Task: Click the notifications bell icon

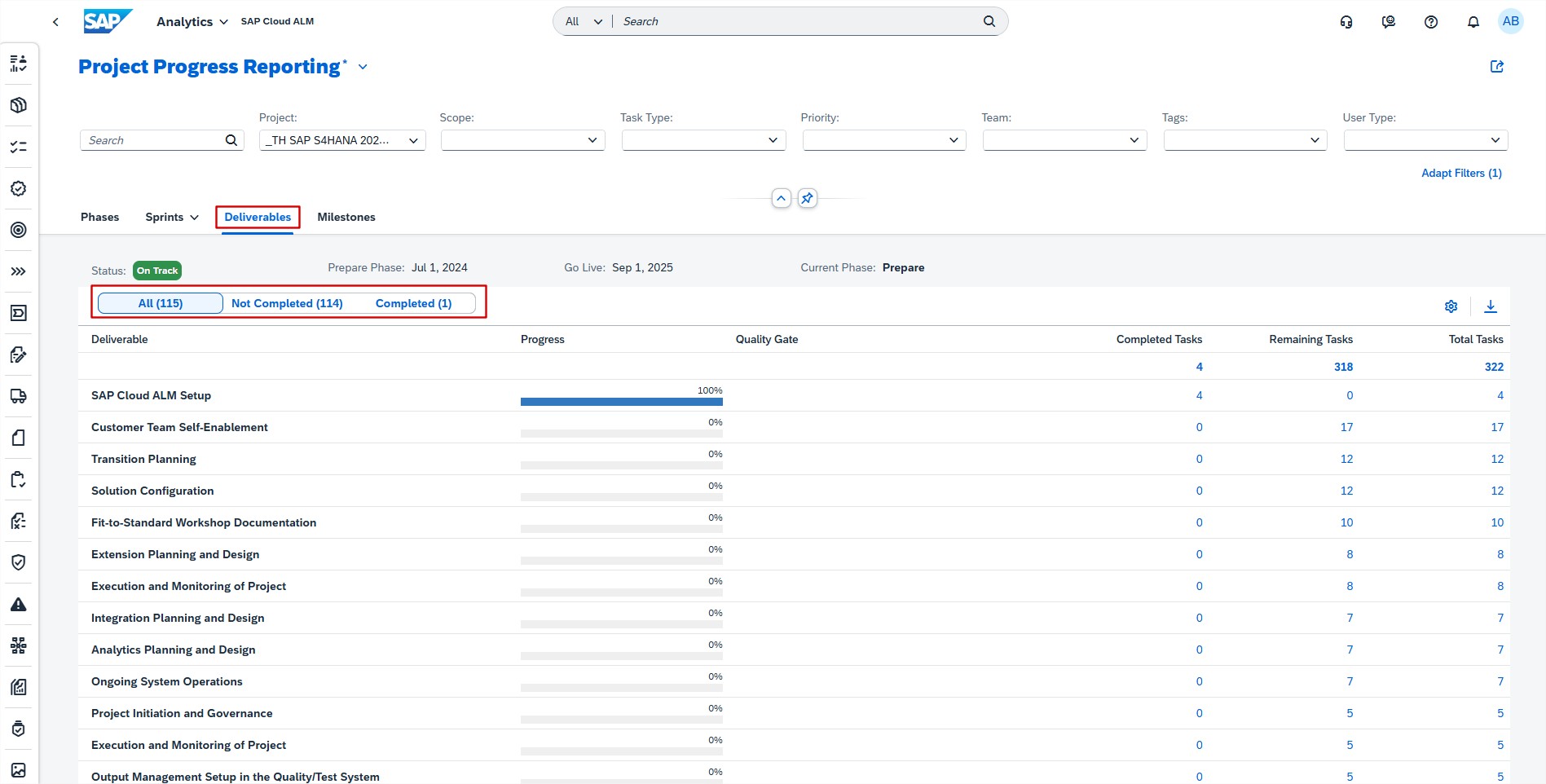Action: (x=1473, y=22)
